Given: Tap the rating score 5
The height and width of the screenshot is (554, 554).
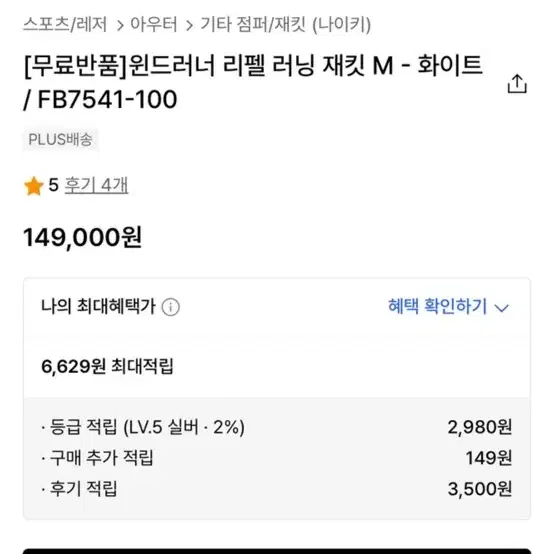Looking at the screenshot, I should [53, 185].
